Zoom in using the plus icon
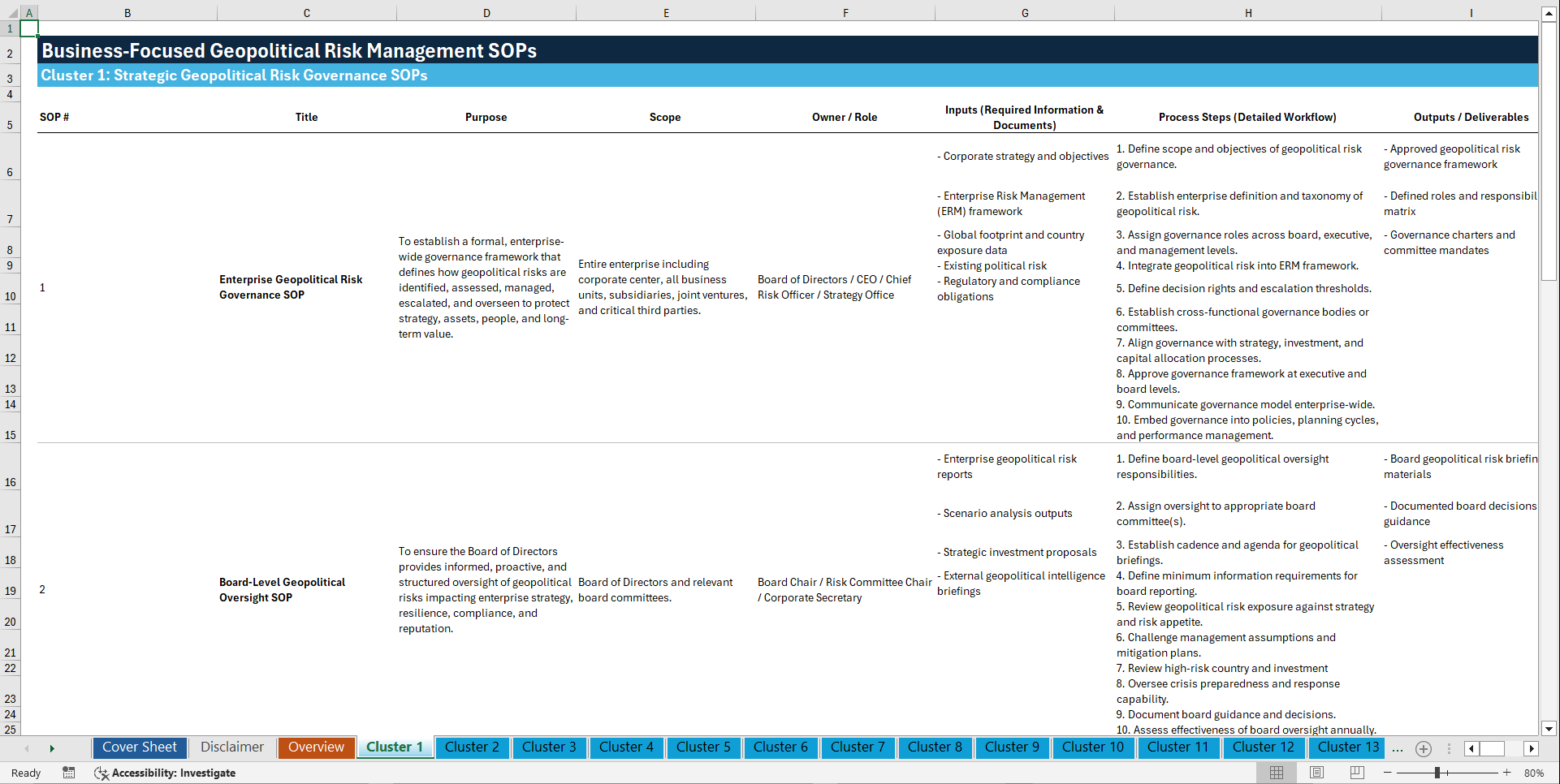 [x=1506, y=773]
